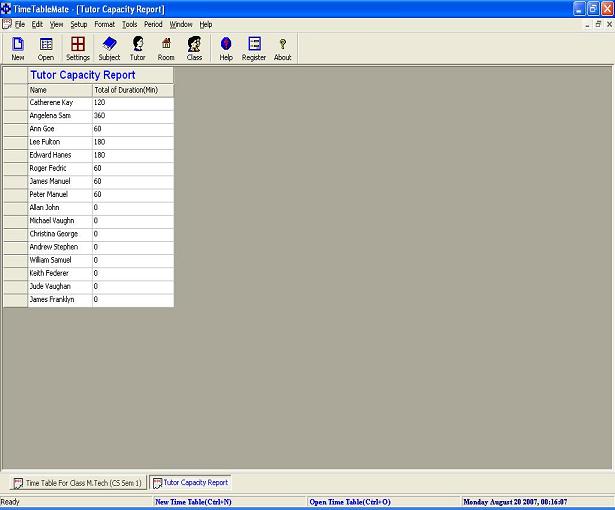Click the Total of Duration(Min) column header
Screen dimensions: 615x510
[132, 90]
